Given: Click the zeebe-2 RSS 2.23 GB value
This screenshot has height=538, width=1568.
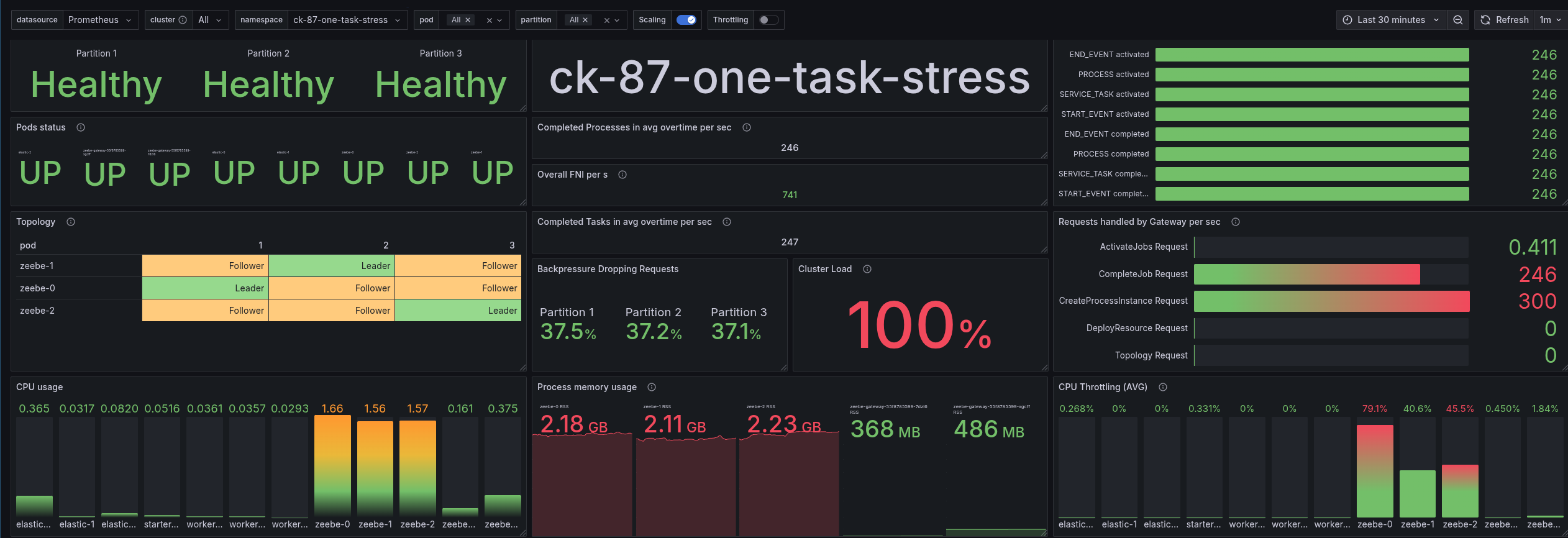Looking at the screenshot, I should pyautogui.click(x=784, y=425).
